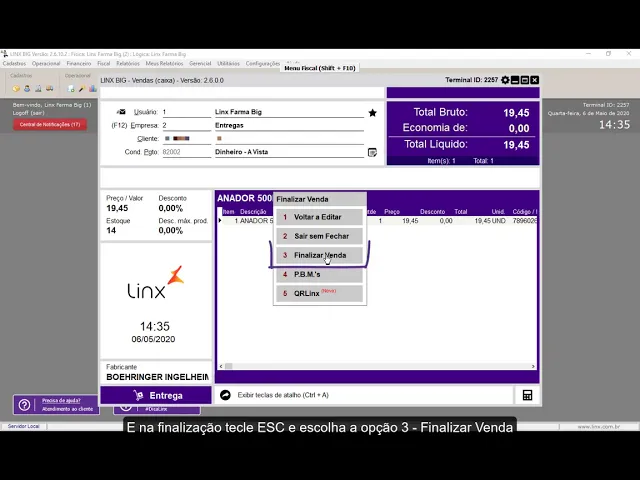640x480 pixels.
Task: Open the calculator icon in bottom bar
Action: pyautogui.click(x=527, y=395)
